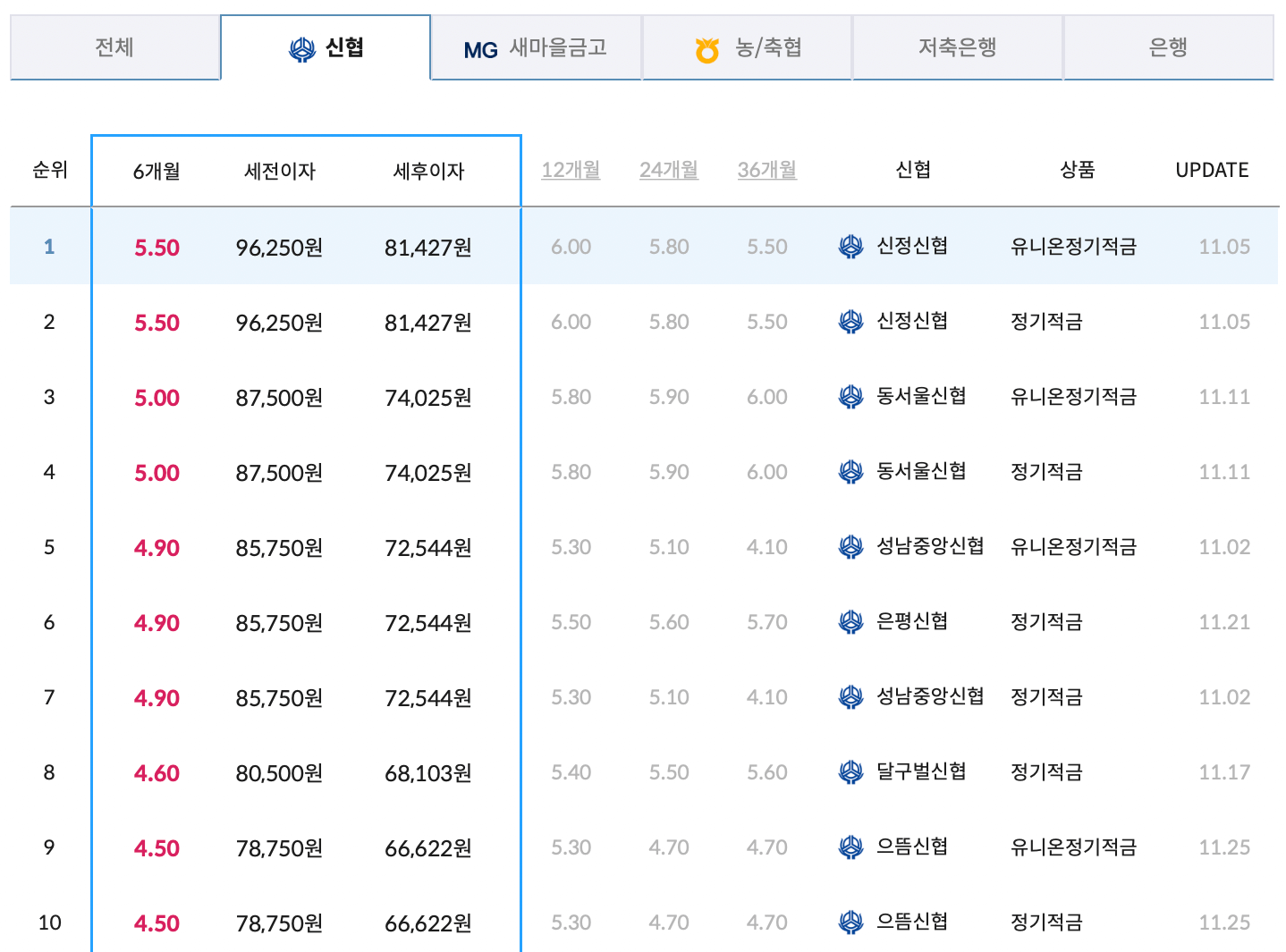Image resolution: width=1286 pixels, height=952 pixels.
Task: Click the 11.21 update date
Action: [1224, 622]
